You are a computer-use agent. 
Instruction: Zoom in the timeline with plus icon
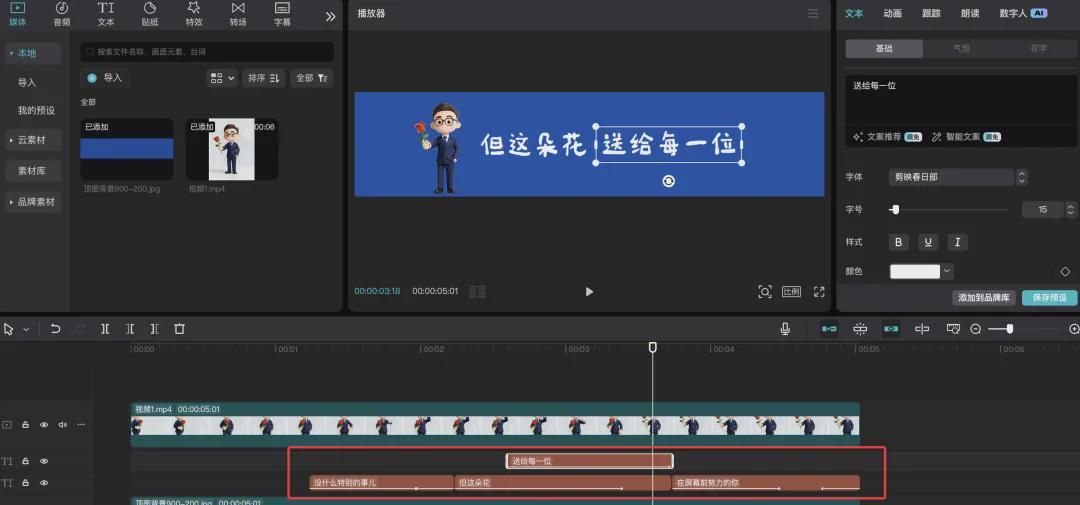pyautogui.click(x=1074, y=329)
